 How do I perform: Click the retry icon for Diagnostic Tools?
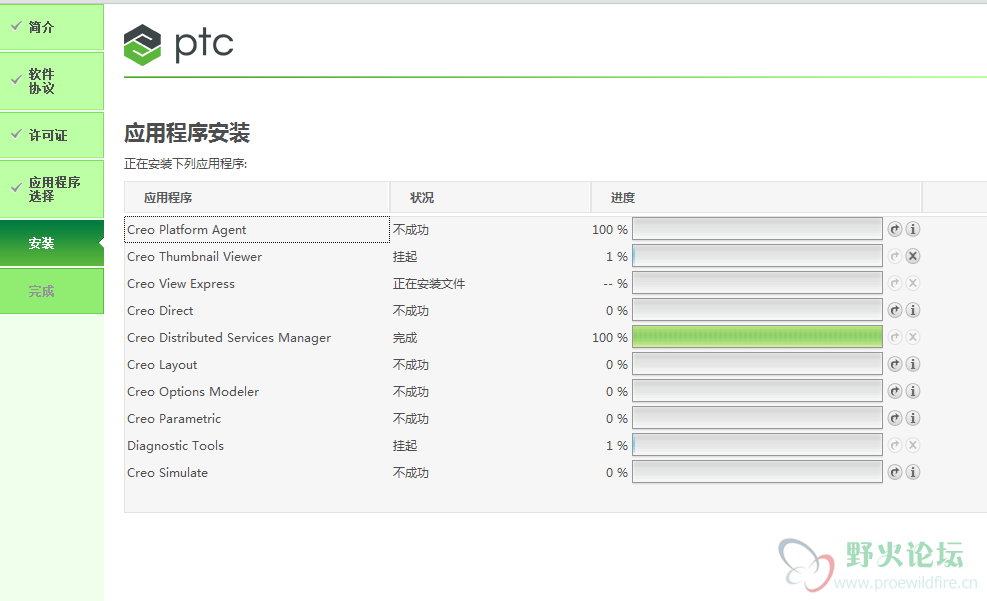pyautogui.click(x=894, y=446)
